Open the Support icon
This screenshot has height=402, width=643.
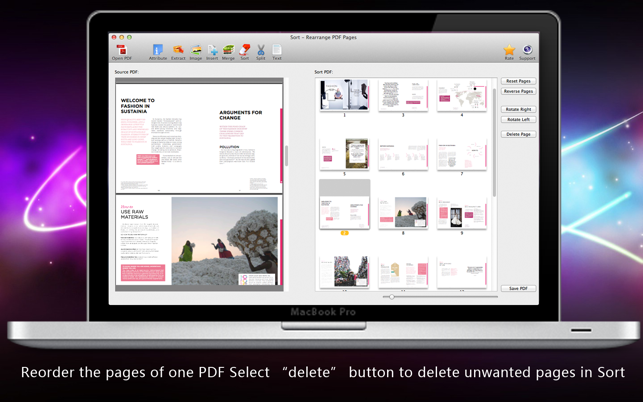coord(527,52)
